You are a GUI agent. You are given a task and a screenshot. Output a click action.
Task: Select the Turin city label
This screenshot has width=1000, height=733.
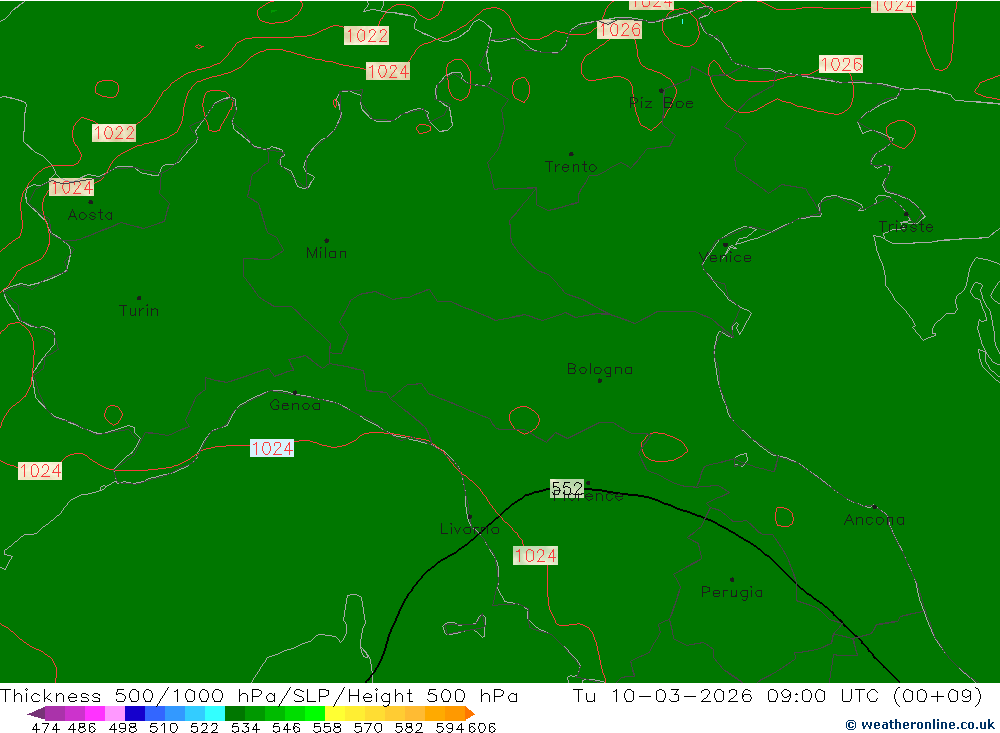(x=139, y=311)
